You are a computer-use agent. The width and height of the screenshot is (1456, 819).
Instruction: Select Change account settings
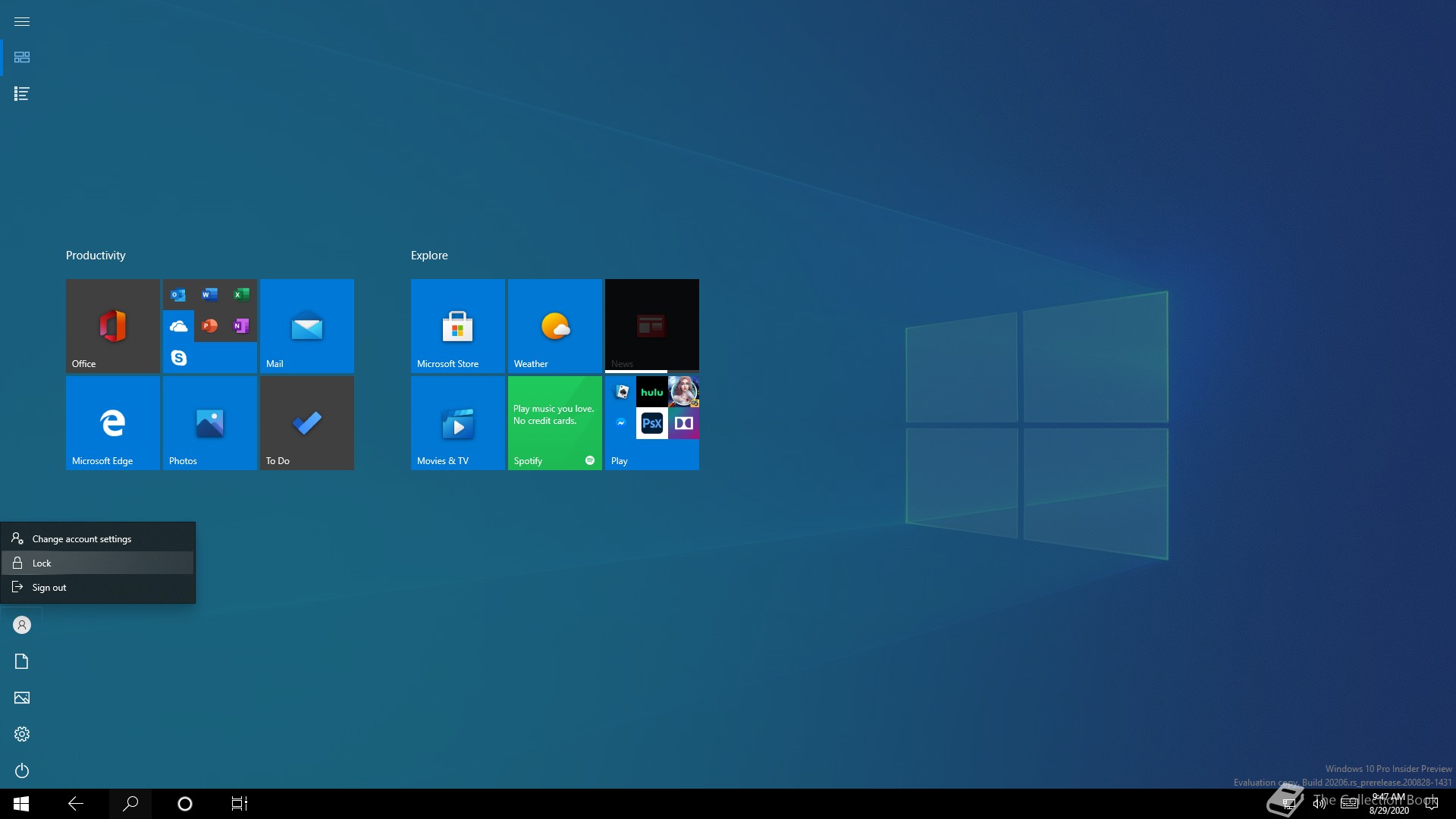click(98, 539)
